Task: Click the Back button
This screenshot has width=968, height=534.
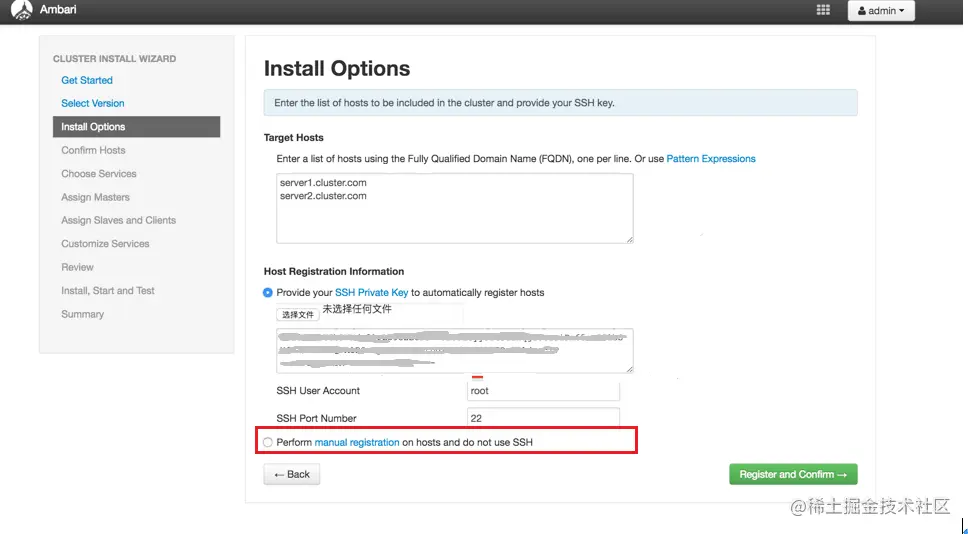Action: click(x=292, y=475)
